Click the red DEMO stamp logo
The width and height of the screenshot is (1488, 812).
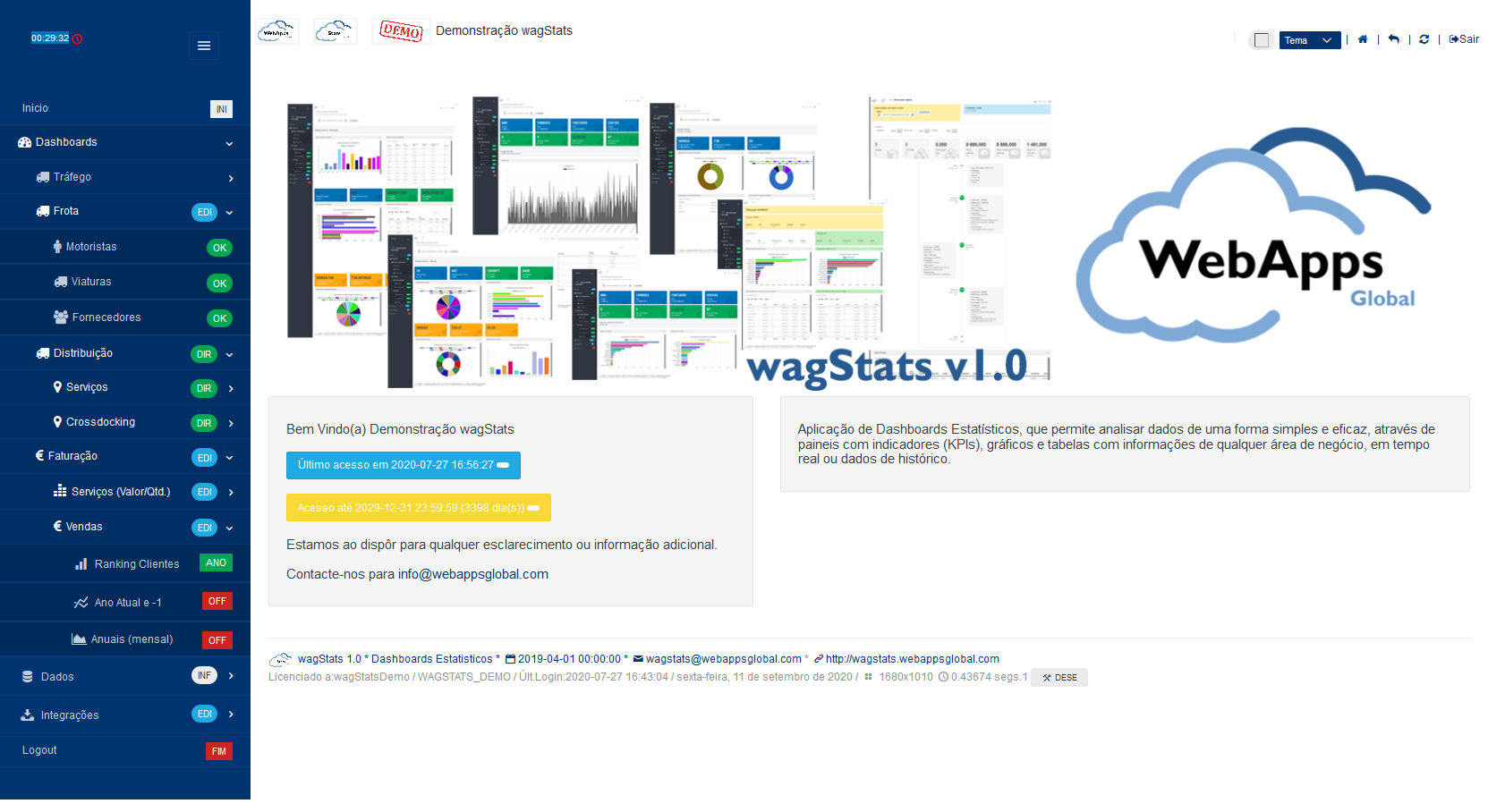[x=401, y=31]
